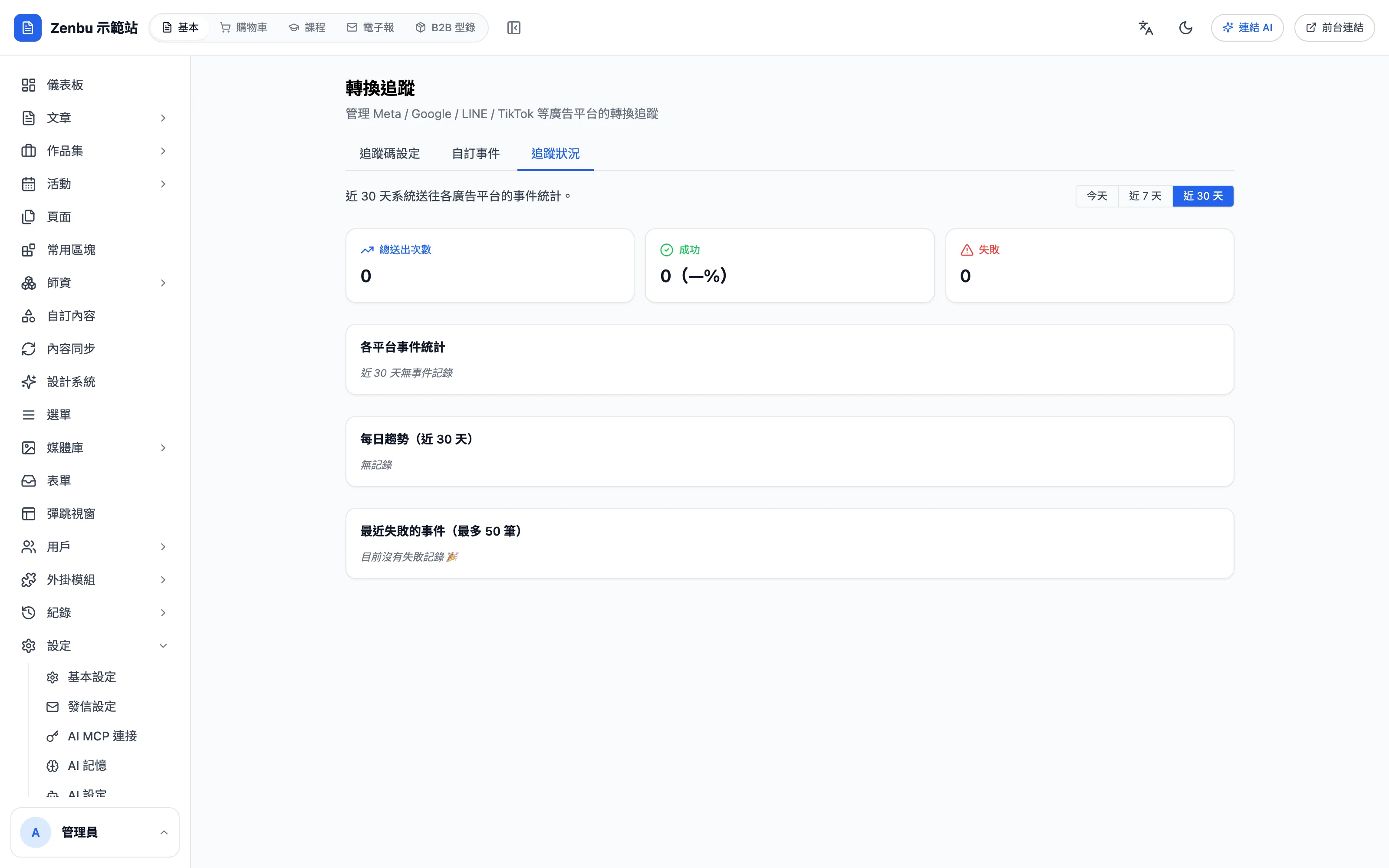This screenshot has width=1389, height=868.
Task: Click the 失敗 stat card
Action: [x=1089, y=265]
